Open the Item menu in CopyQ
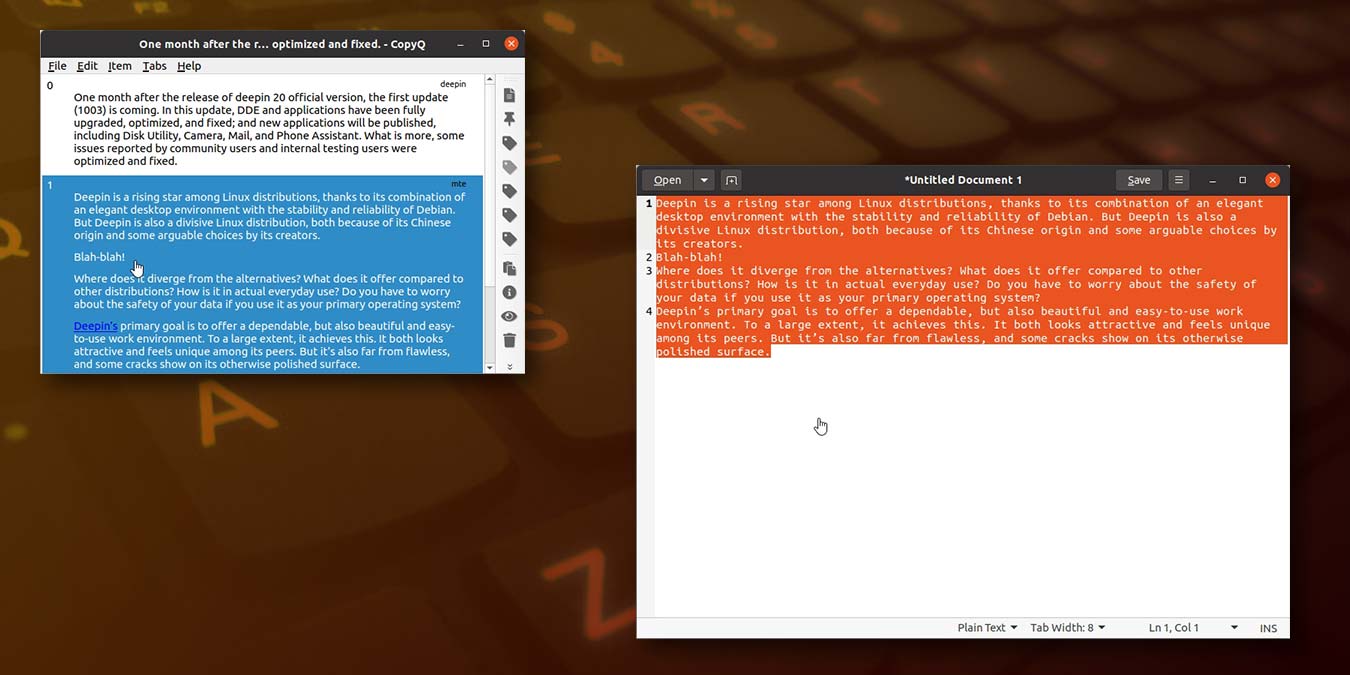Image resolution: width=1350 pixels, height=675 pixels. [x=119, y=66]
